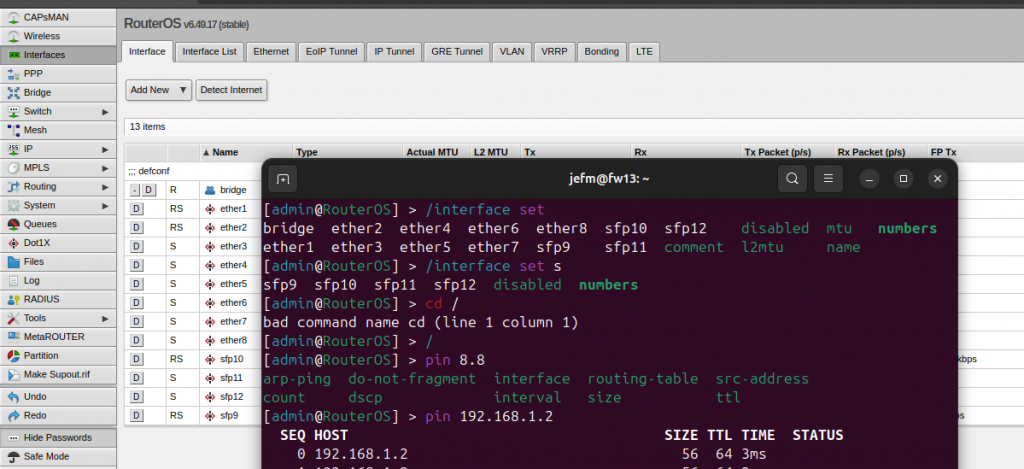The image size is (1024, 469).
Task: Toggle the D button for sfp9
Action: pyautogui.click(x=136, y=415)
